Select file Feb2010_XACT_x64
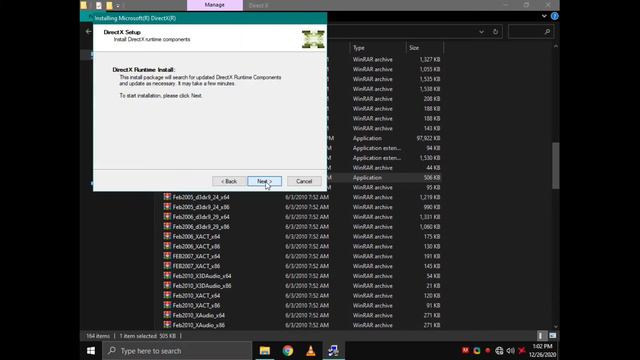Image resolution: width=640 pixels, height=360 pixels. pyautogui.click(x=196, y=296)
